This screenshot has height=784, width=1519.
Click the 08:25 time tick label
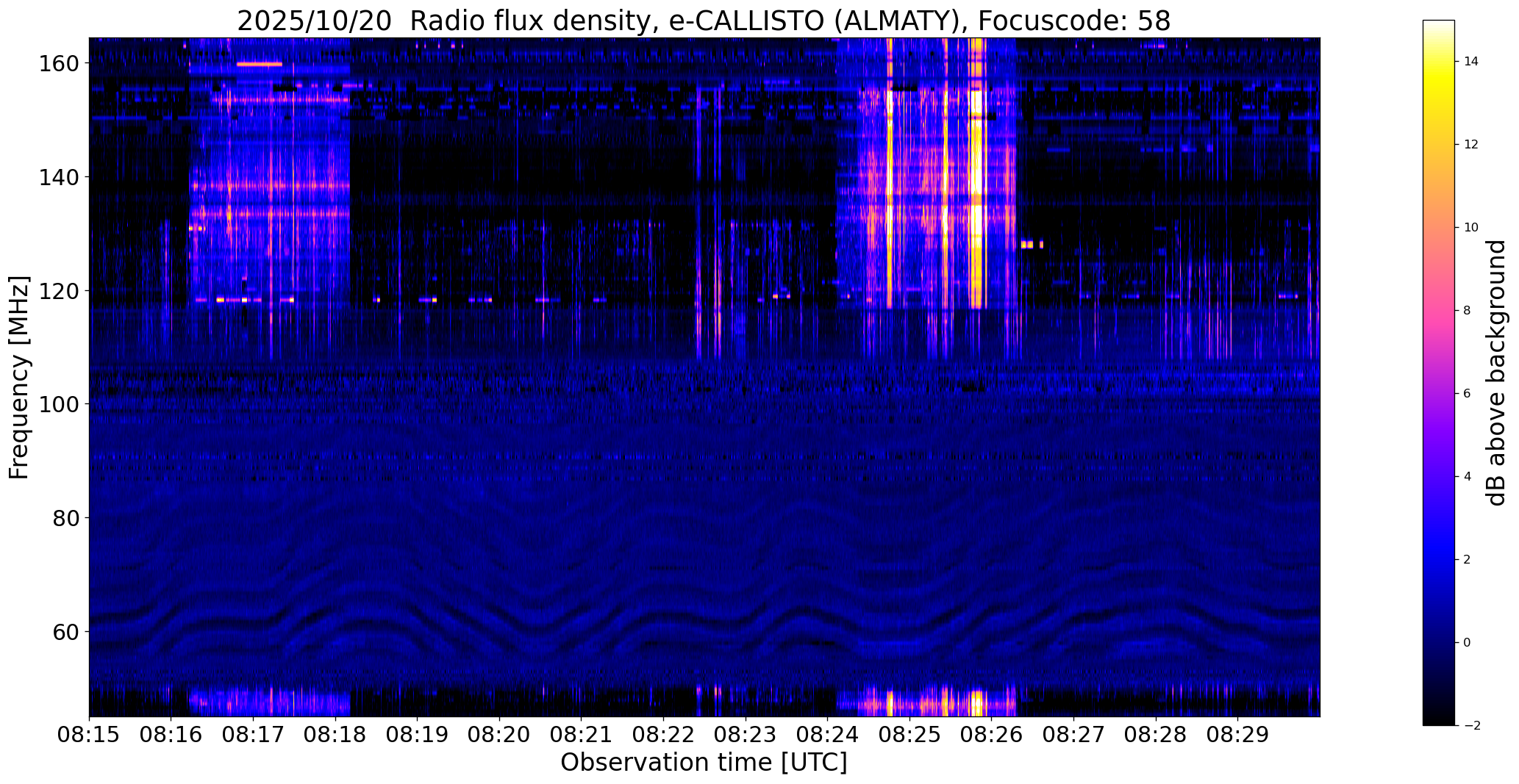(x=909, y=735)
